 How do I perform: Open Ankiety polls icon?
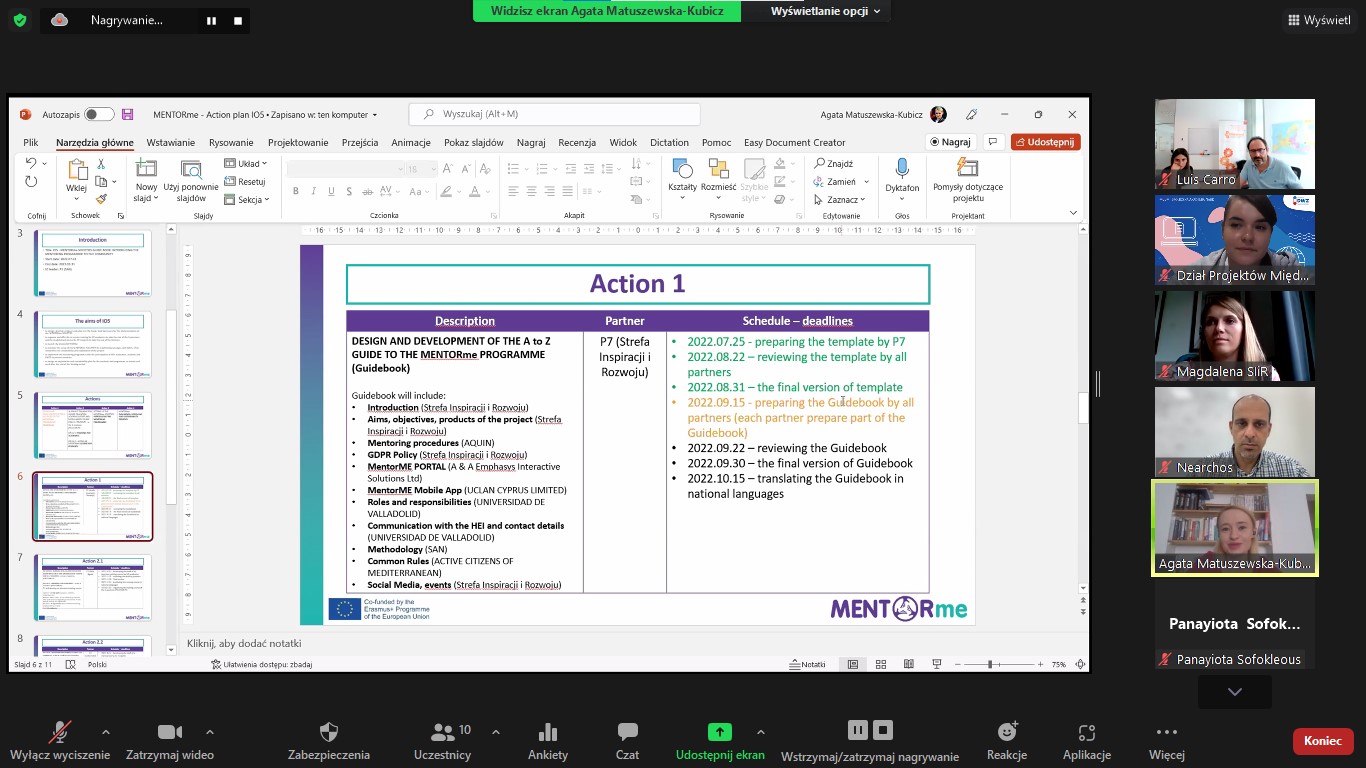coord(547,732)
